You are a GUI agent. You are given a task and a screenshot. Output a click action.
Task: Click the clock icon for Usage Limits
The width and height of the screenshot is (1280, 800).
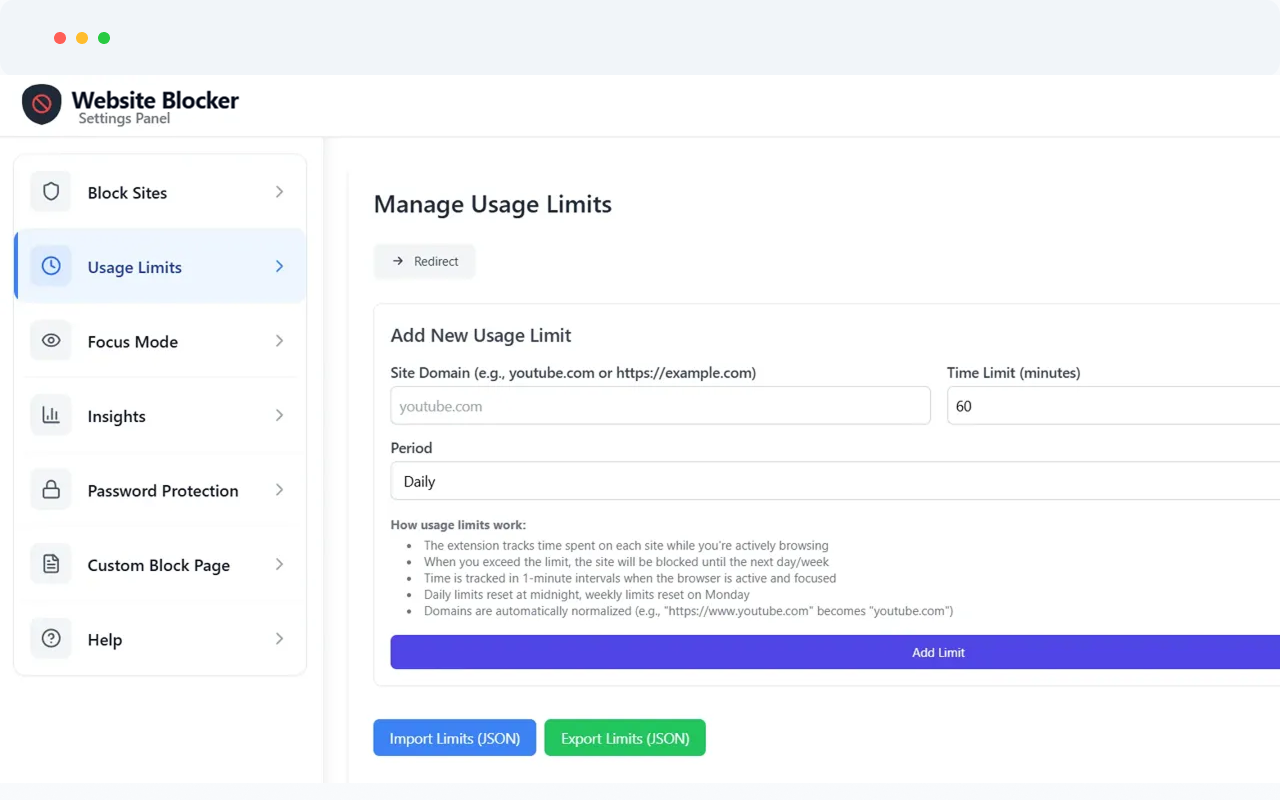[x=51, y=267]
